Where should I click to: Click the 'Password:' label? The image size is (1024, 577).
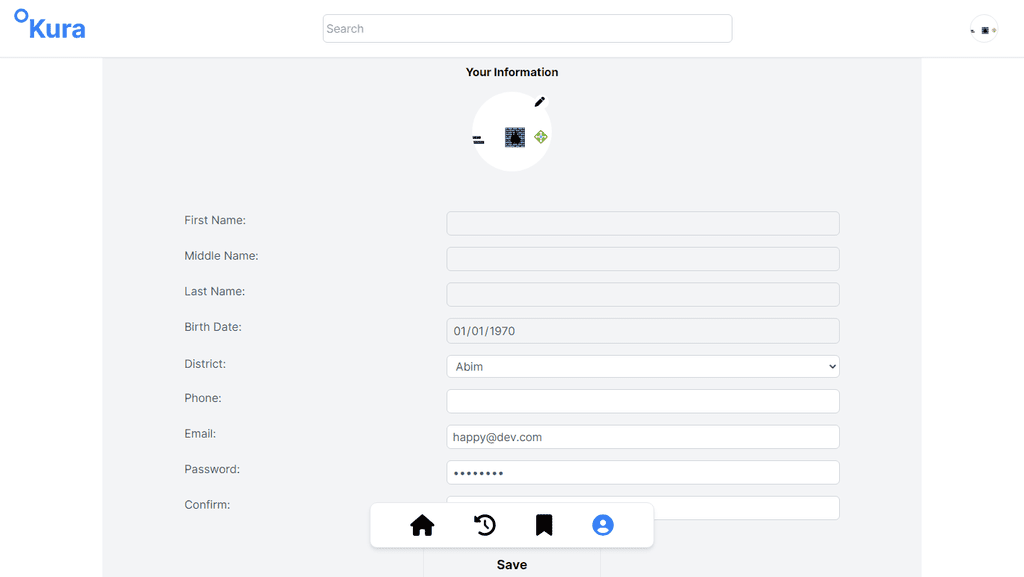pos(212,469)
